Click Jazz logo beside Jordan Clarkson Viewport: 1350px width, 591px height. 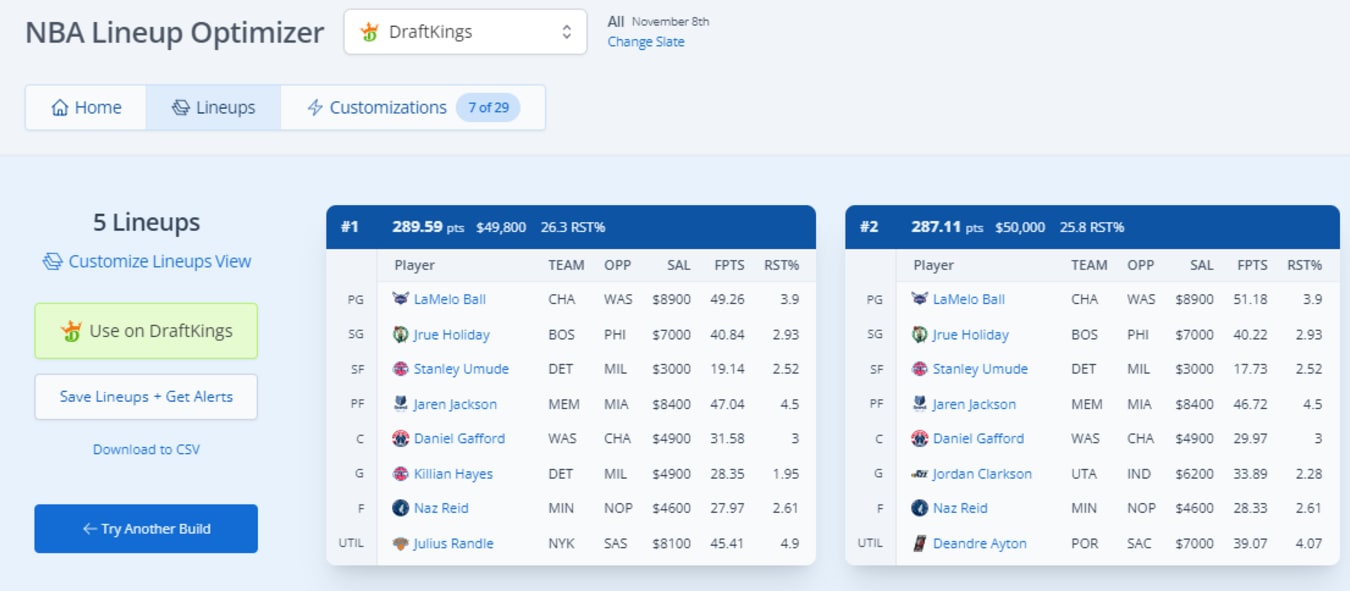(920, 474)
